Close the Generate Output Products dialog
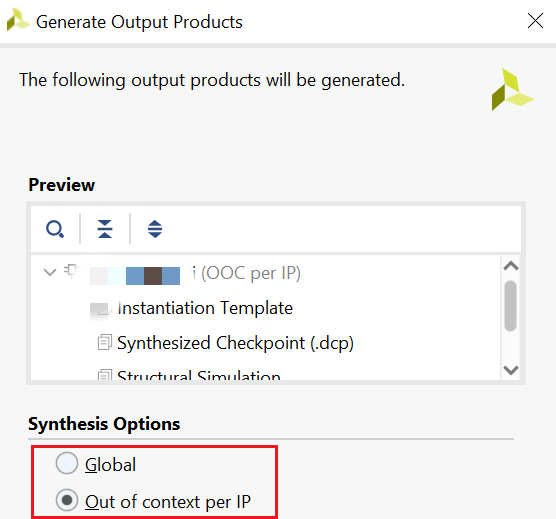556x519 pixels. pyautogui.click(x=535, y=21)
